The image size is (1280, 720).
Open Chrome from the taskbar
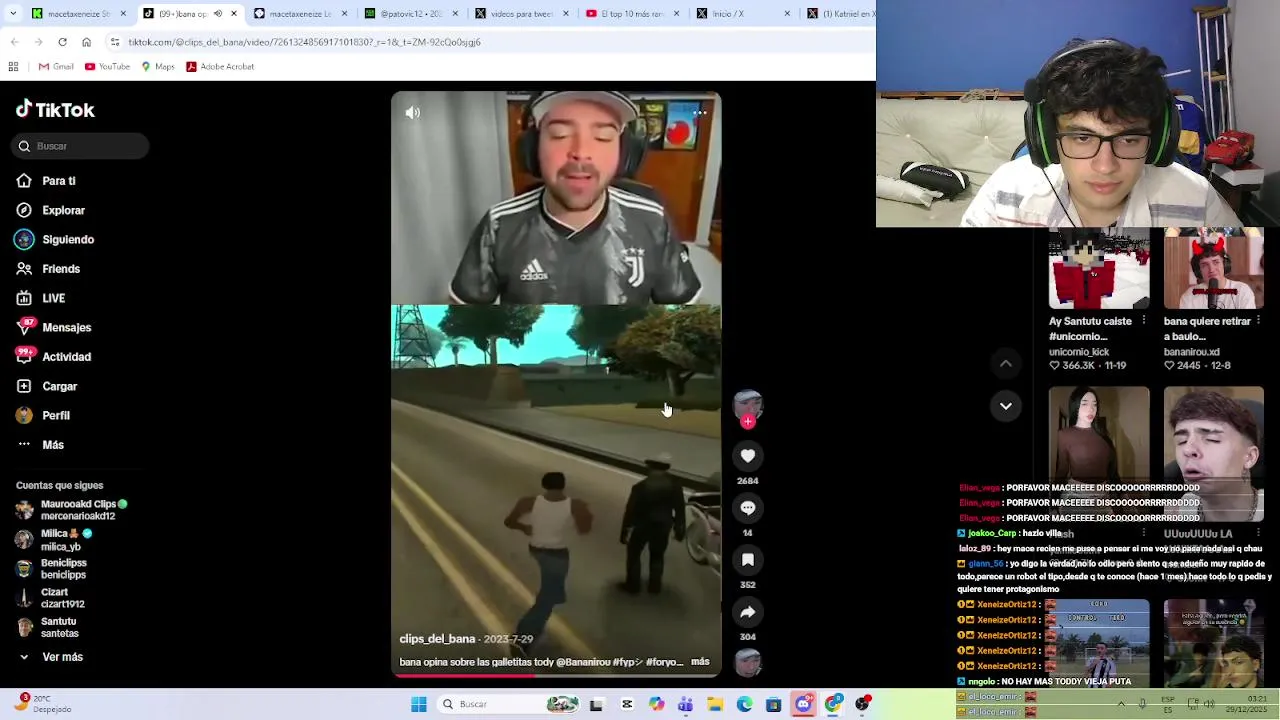[833, 704]
